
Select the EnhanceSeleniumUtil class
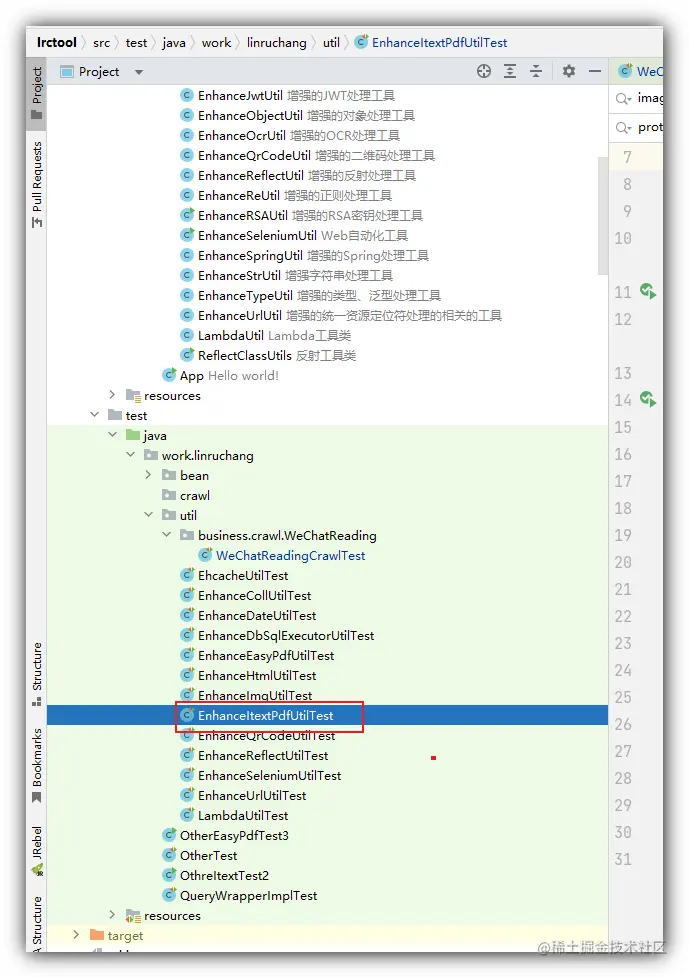[294, 235]
